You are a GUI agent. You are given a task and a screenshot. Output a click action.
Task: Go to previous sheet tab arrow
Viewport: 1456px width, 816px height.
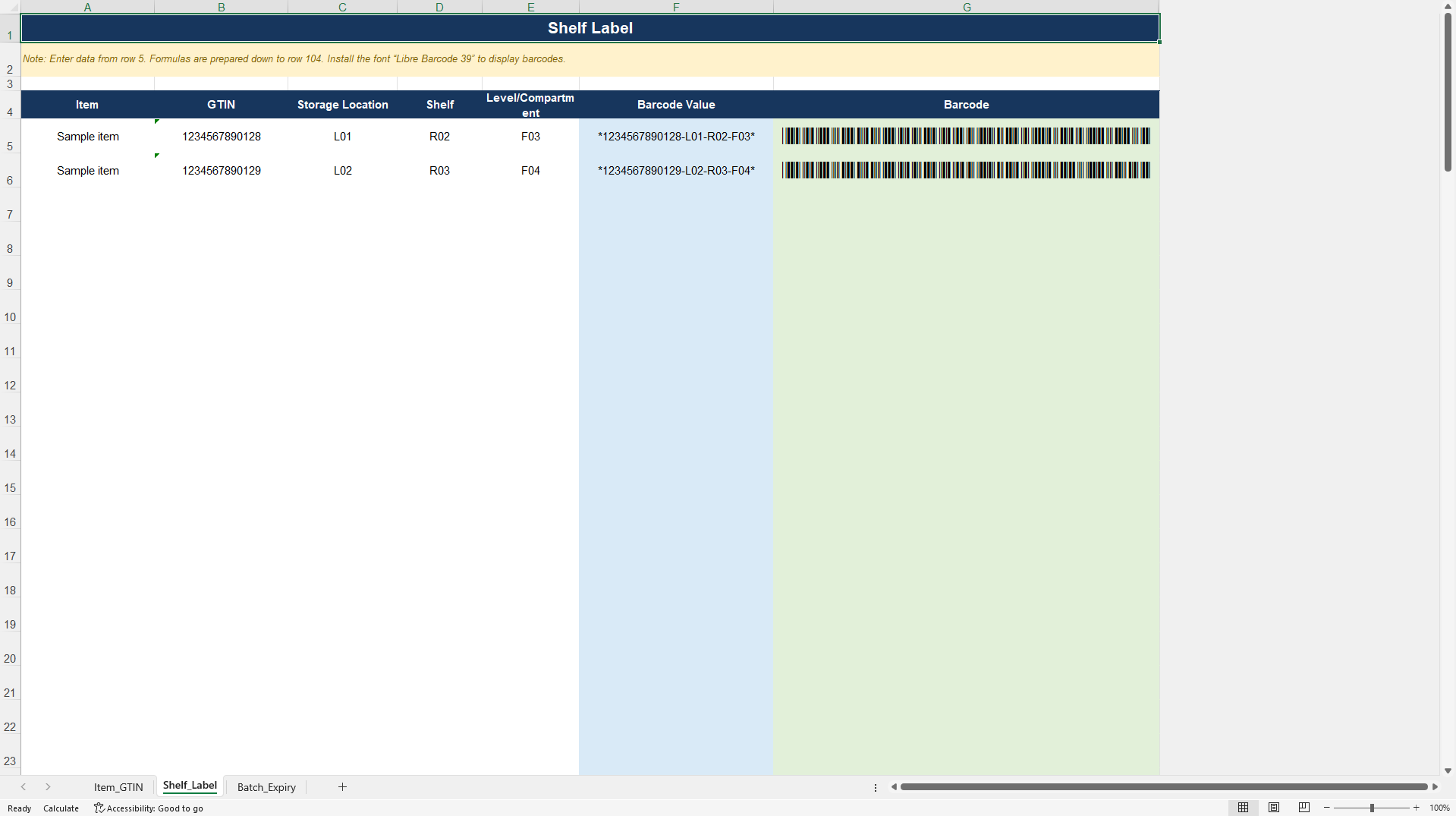24,787
